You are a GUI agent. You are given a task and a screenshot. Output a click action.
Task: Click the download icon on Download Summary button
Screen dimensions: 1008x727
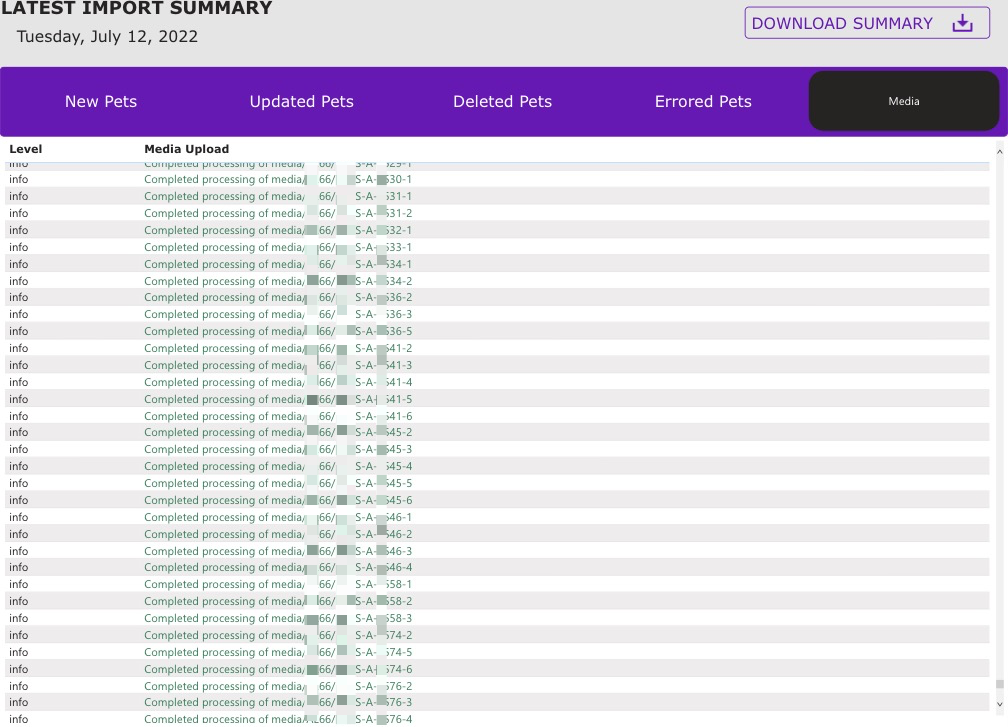[962, 22]
